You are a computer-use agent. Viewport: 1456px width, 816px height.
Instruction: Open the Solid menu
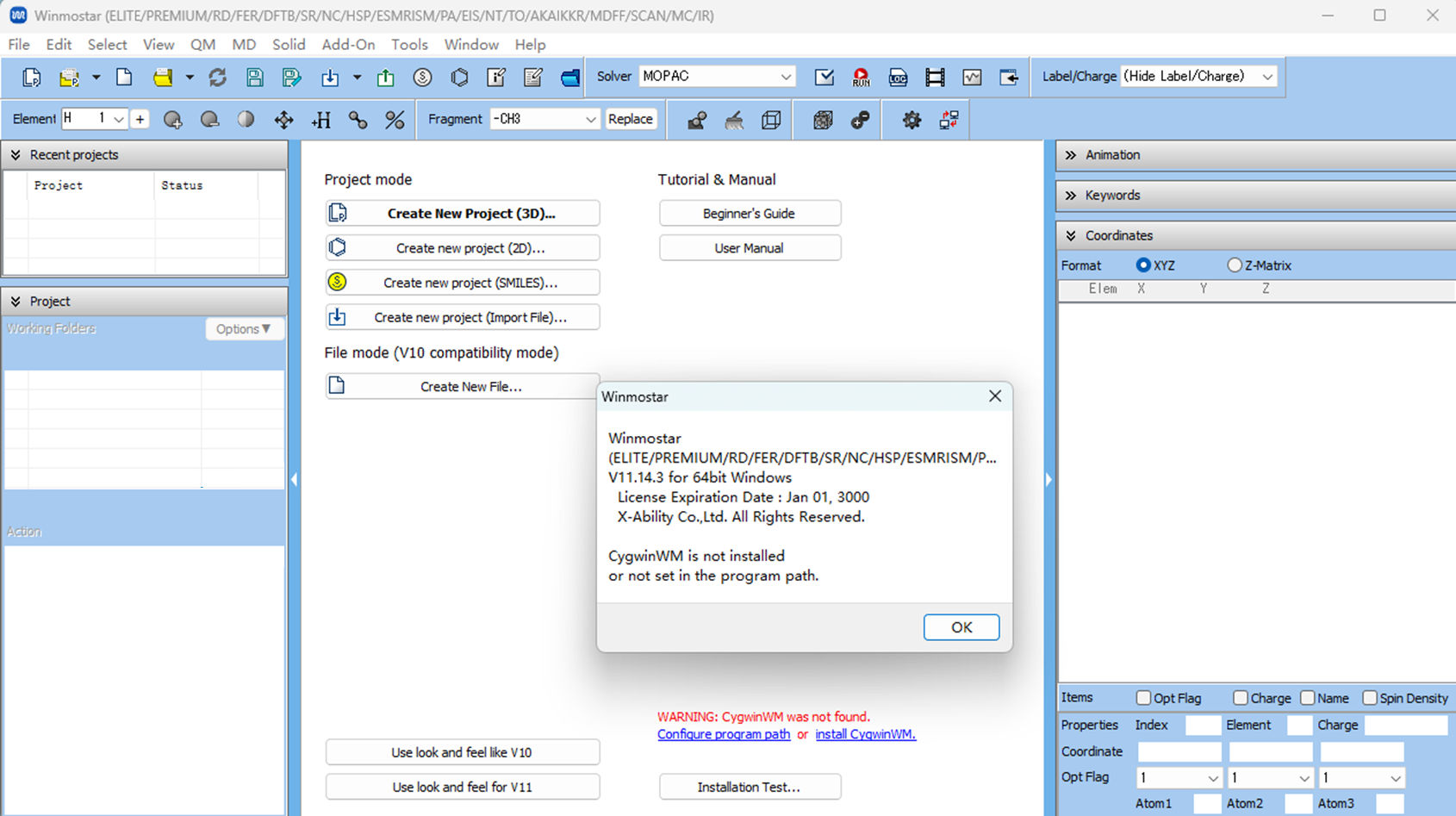(289, 45)
